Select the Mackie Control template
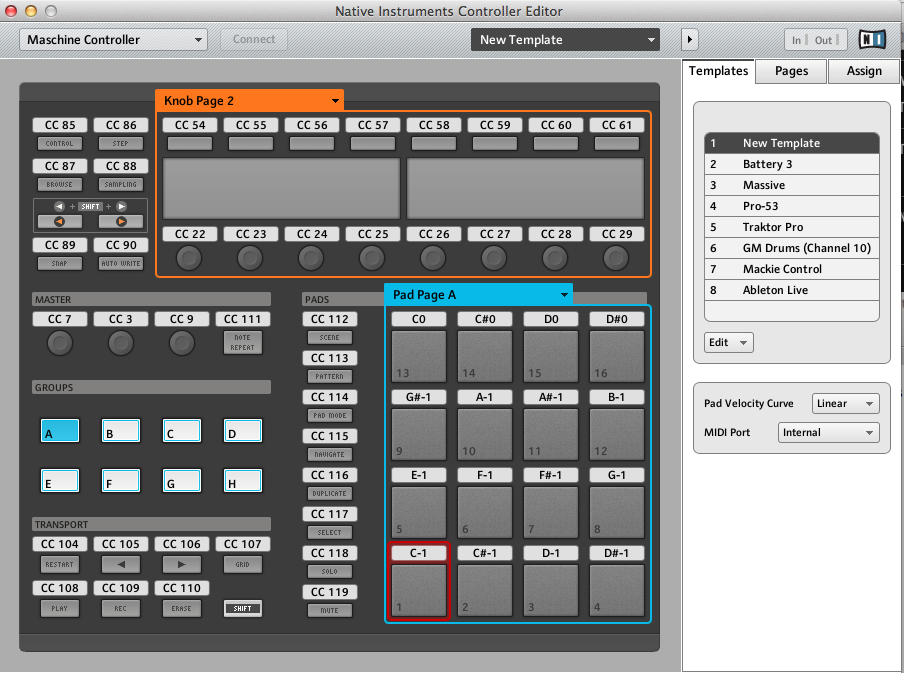 click(792, 269)
